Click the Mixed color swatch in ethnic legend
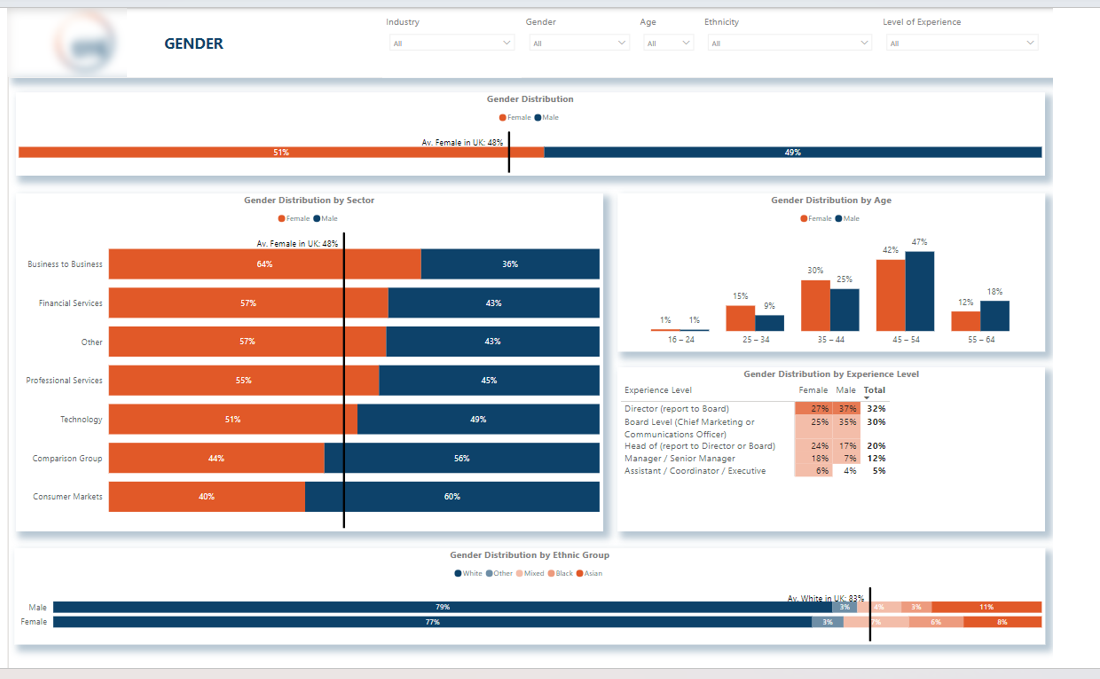1100x679 pixels. (519, 573)
